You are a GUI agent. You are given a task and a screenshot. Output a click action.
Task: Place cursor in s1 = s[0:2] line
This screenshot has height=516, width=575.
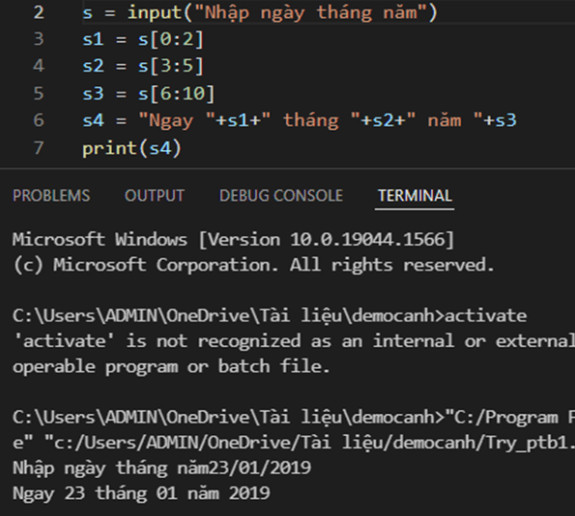pyautogui.click(x=143, y=39)
